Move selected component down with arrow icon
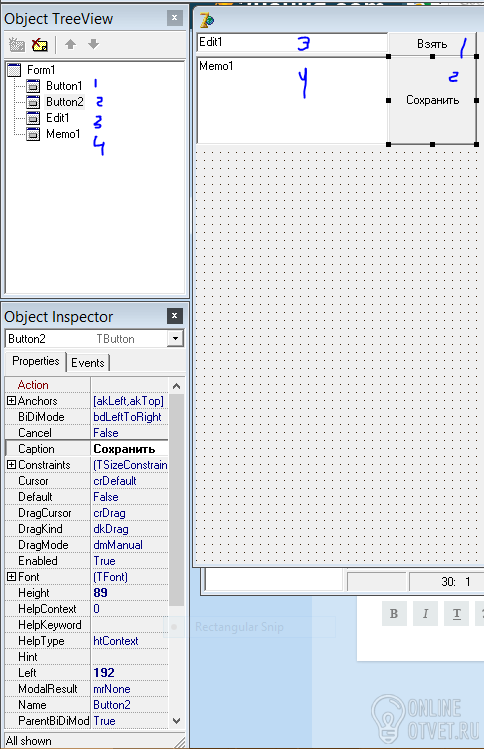Screen dimensions: 484x749 pyautogui.click(x=93, y=44)
